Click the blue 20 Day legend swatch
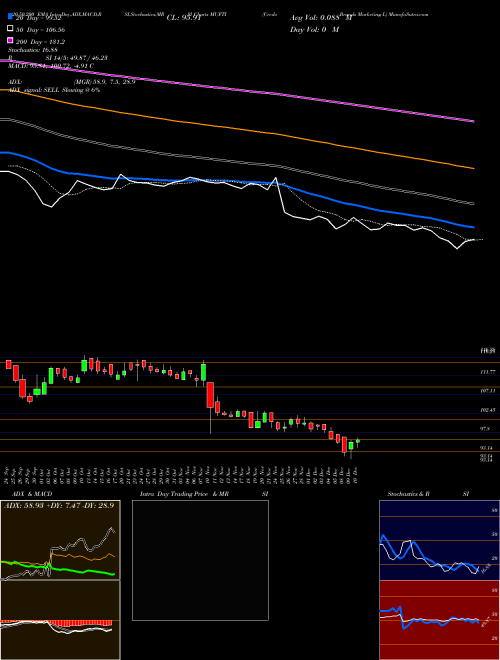 [10, 17]
